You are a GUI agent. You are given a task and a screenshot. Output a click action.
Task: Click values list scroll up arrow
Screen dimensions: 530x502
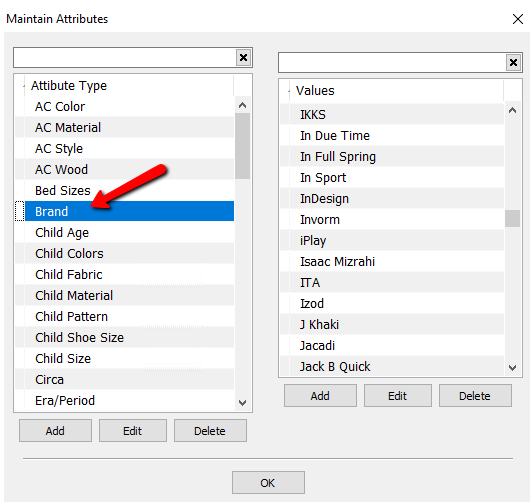512,110
